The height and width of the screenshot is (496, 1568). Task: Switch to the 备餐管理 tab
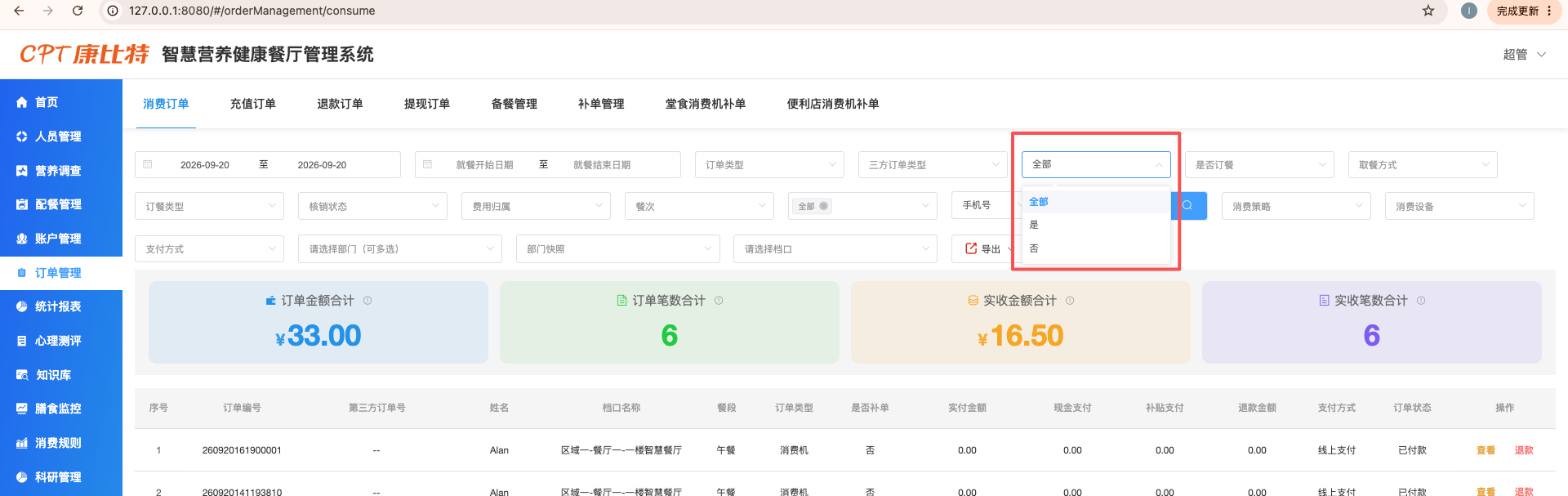click(x=514, y=104)
